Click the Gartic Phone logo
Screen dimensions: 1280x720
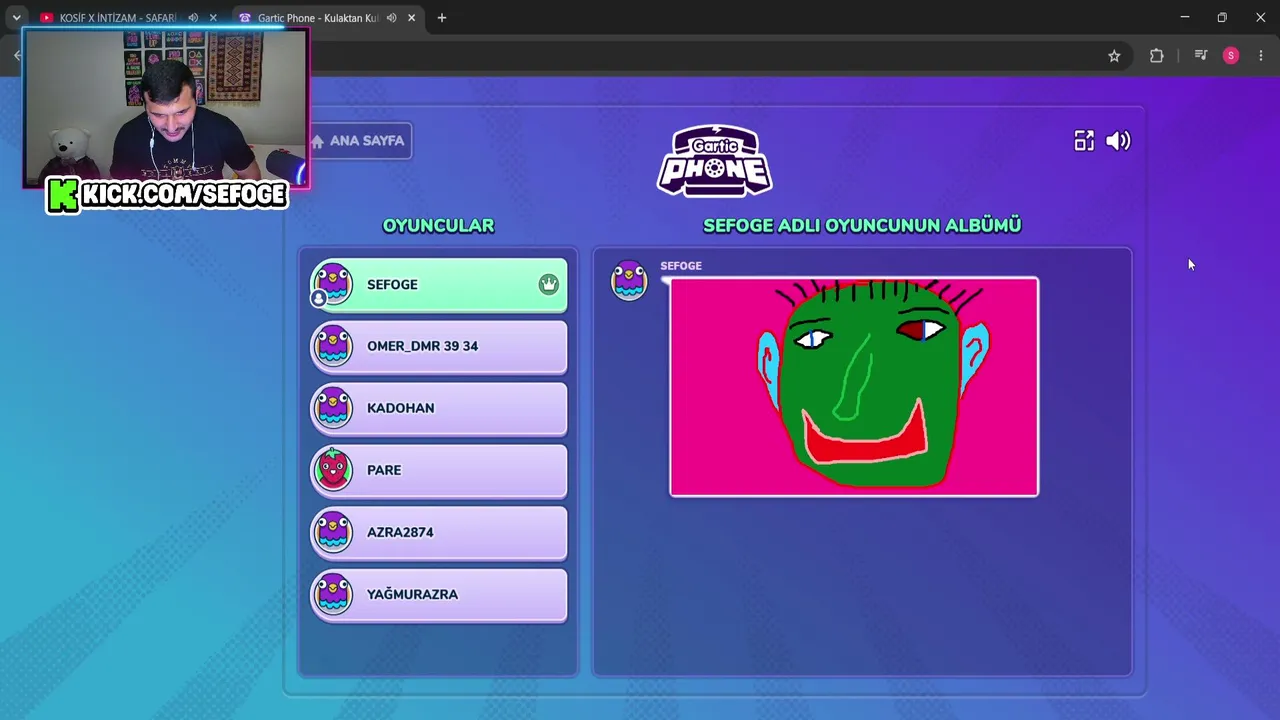pos(714,161)
